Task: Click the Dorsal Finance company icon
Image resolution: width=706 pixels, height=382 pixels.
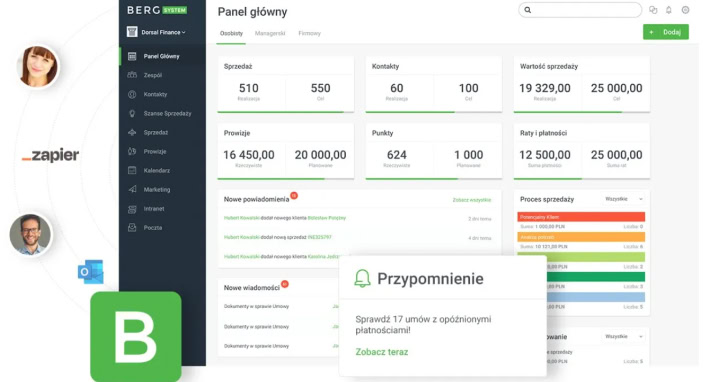Action: click(132, 32)
